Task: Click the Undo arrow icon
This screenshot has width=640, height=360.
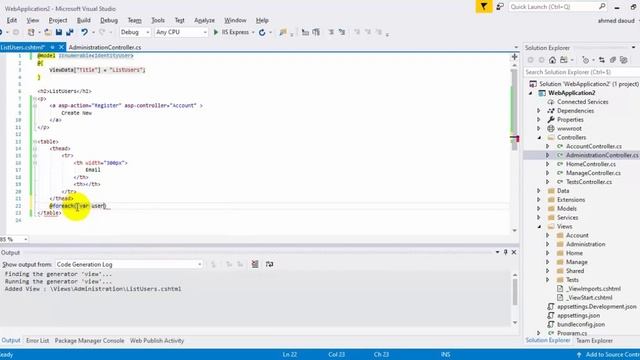Action: [x=84, y=32]
